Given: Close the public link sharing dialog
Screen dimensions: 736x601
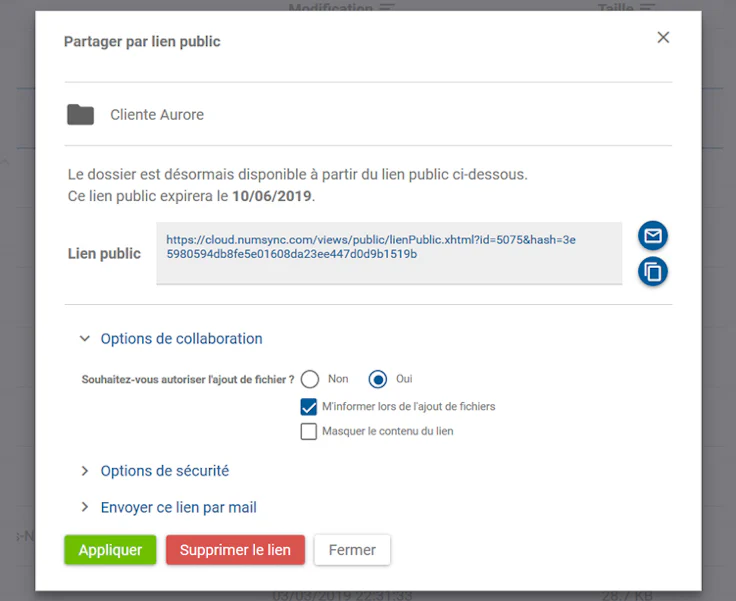Looking at the screenshot, I should coord(663,38).
